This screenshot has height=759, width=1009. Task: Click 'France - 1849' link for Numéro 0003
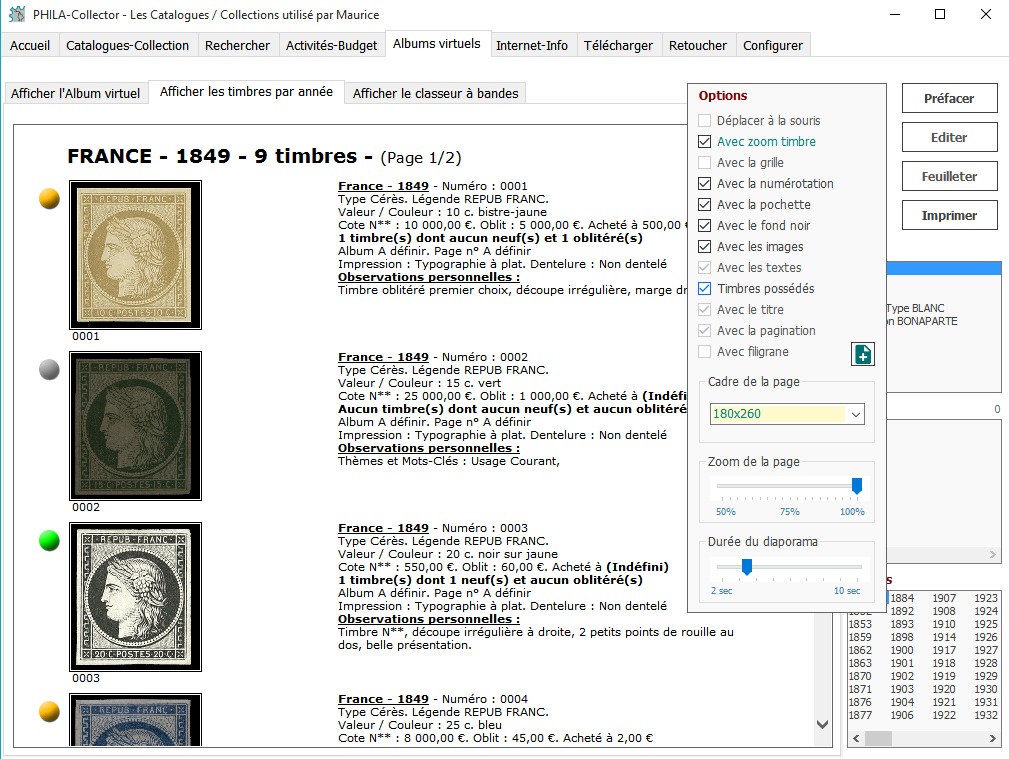coord(384,528)
